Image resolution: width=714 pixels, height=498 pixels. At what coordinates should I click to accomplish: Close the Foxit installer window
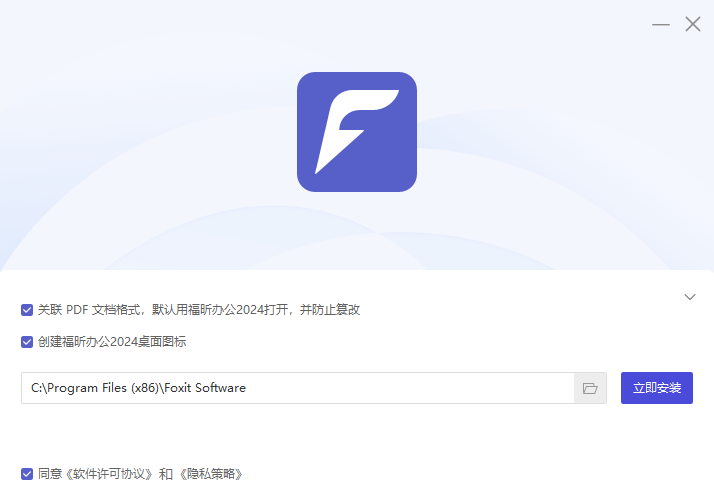point(693,24)
